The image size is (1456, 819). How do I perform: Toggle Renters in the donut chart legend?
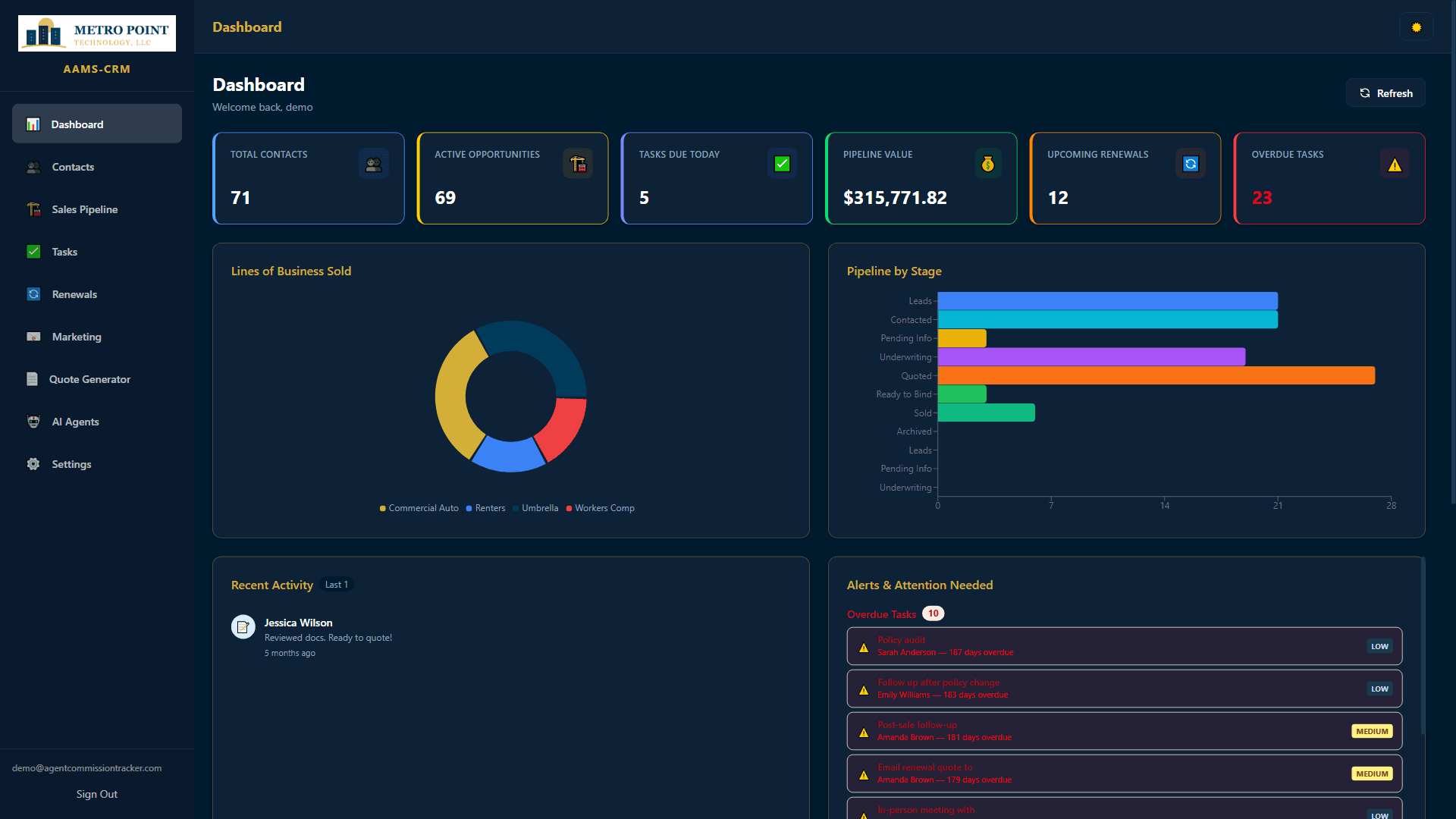point(485,508)
